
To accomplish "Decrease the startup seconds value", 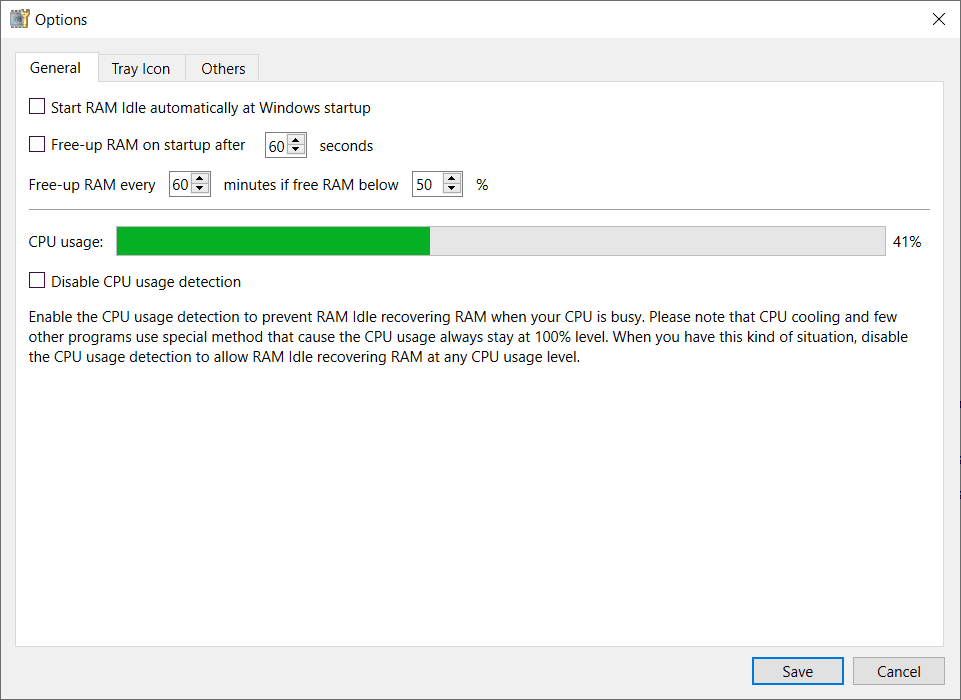I will [296, 150].
